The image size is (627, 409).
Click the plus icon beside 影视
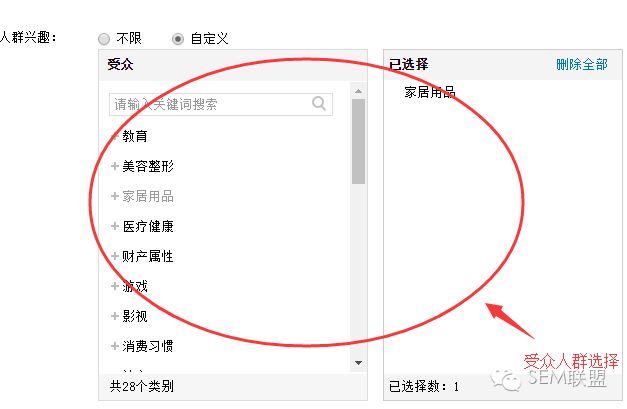[x=115, y=316]
